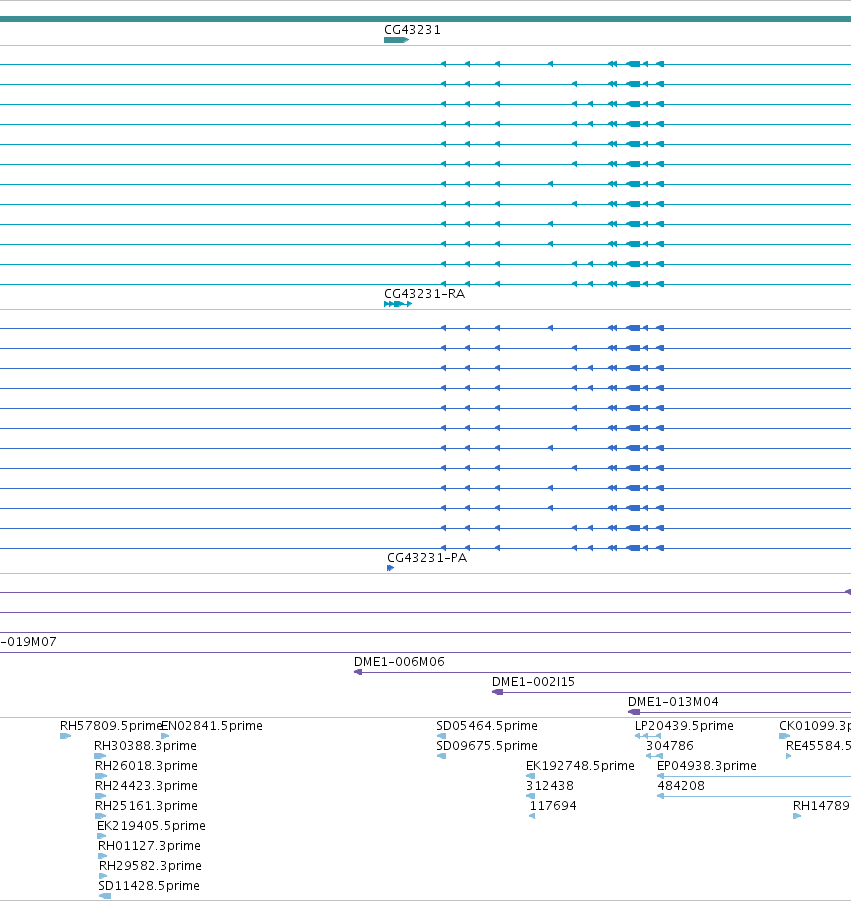Open EST RH57809.5prime
Screen dimensions: 851x901
click(111, 726)
